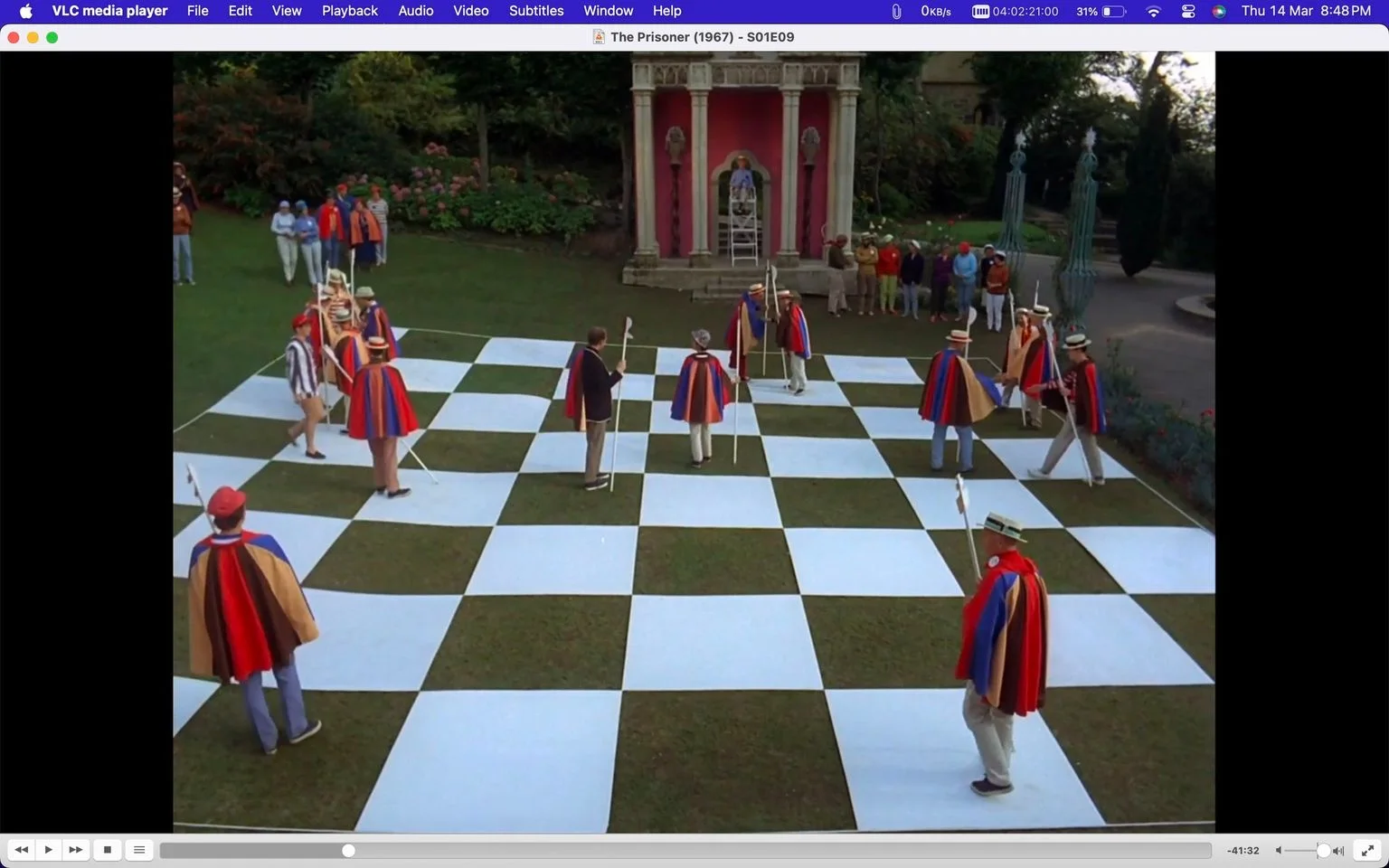Stop the video with the stop button

pos(108,850)
